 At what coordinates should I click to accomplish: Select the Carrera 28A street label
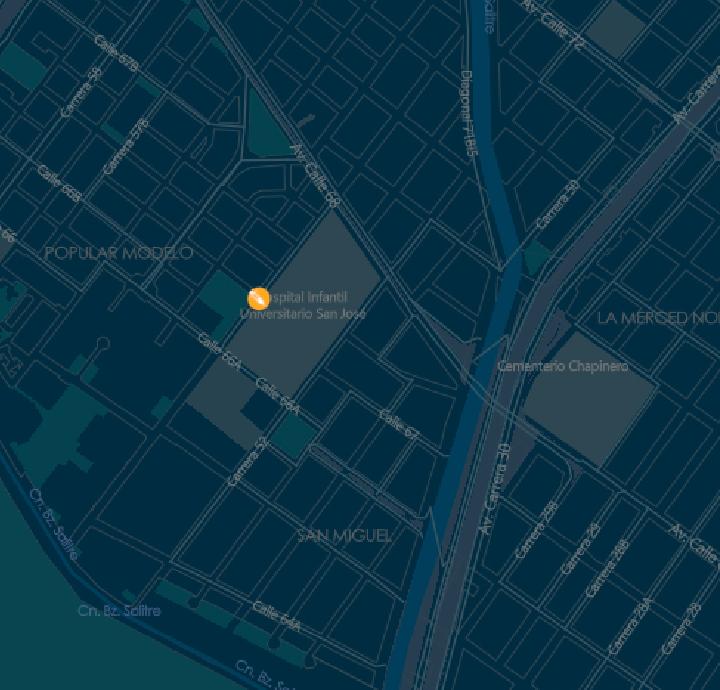tap(630, 626)
